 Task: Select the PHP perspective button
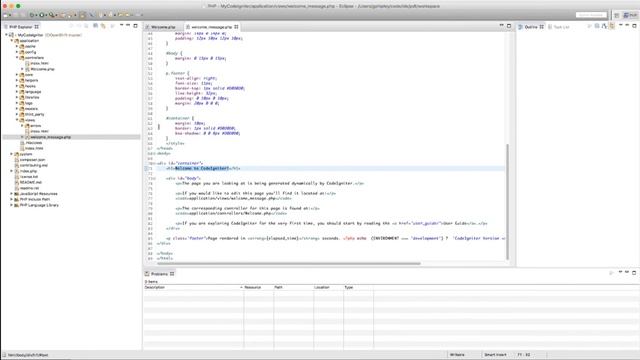click(x=630, y=15)
